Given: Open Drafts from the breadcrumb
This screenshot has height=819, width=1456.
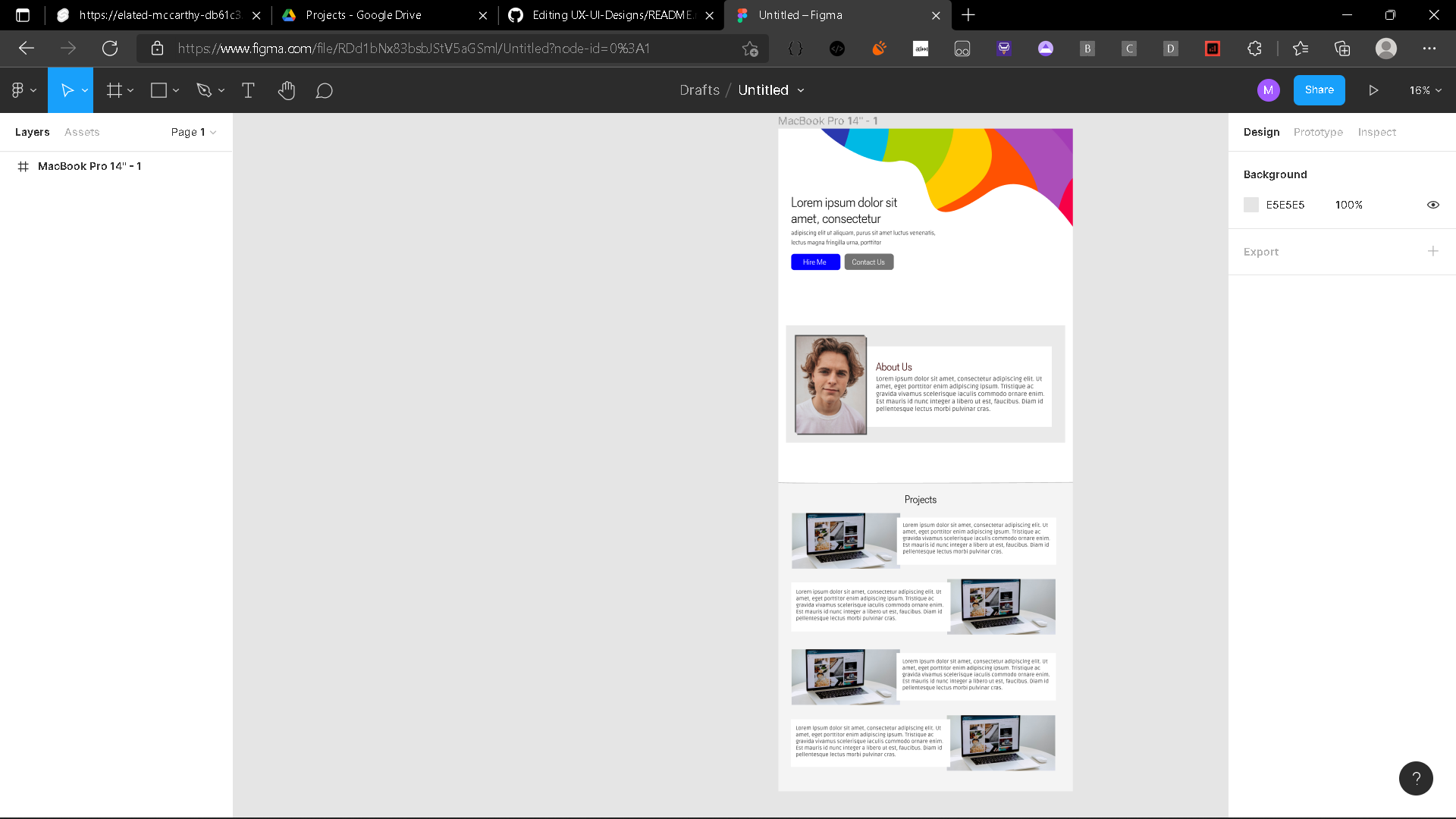Looking at the screenshot, I should click(x=698, y=90).
